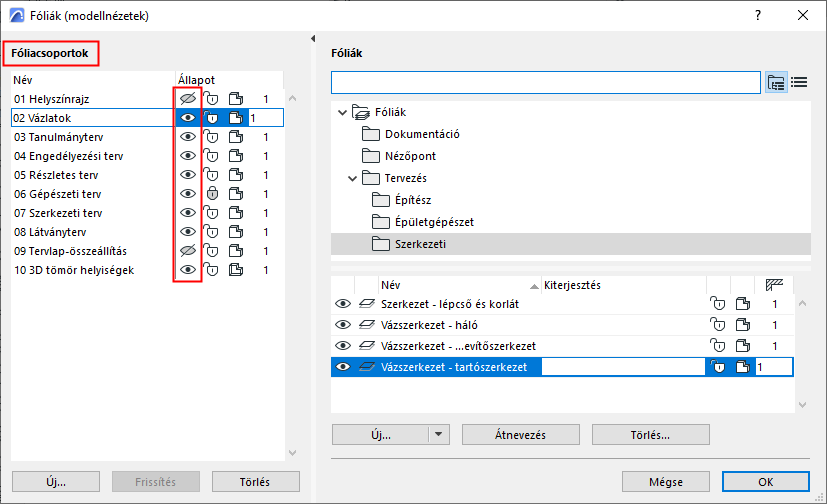Click the lock icon of 06 Gépészeti terv
827x504 pixels.
tap(211, 194)
